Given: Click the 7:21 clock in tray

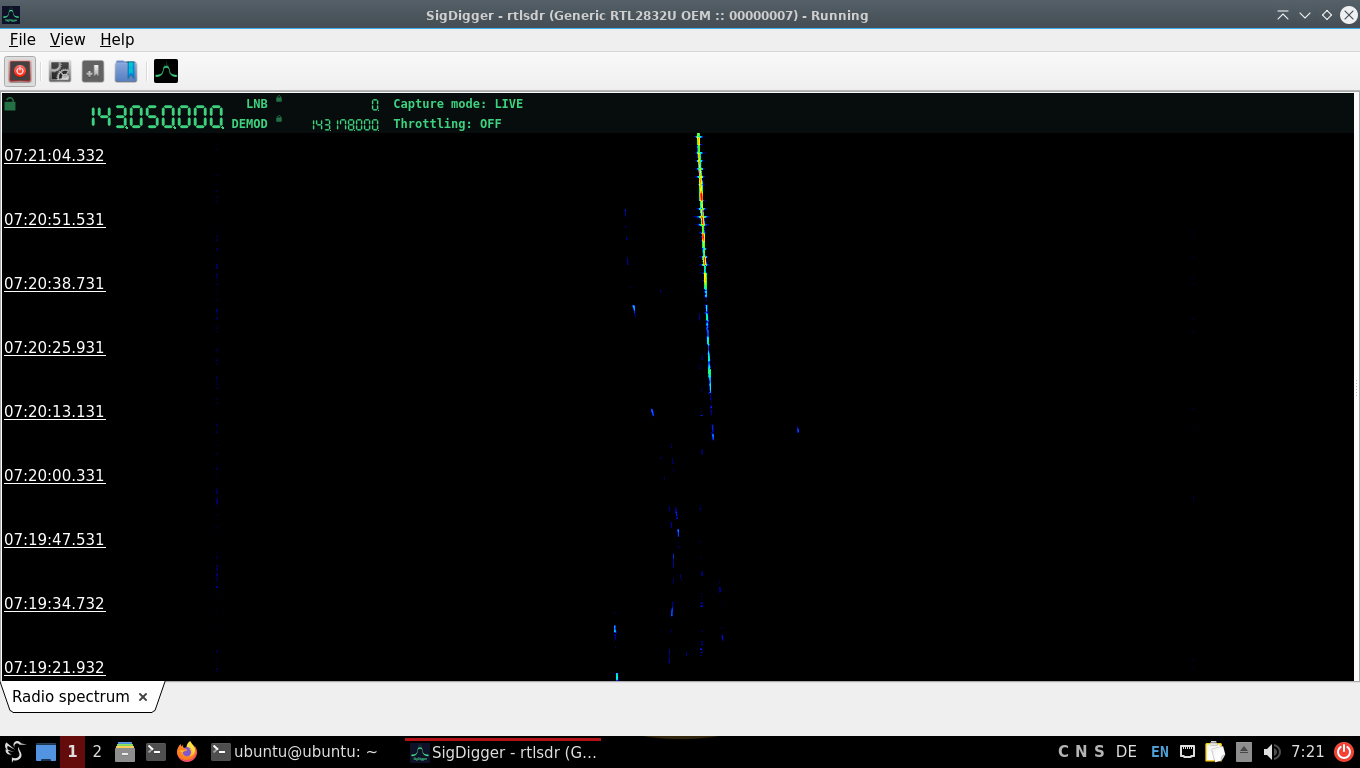Looking at the screenshot, I should tap(1308, 752).
